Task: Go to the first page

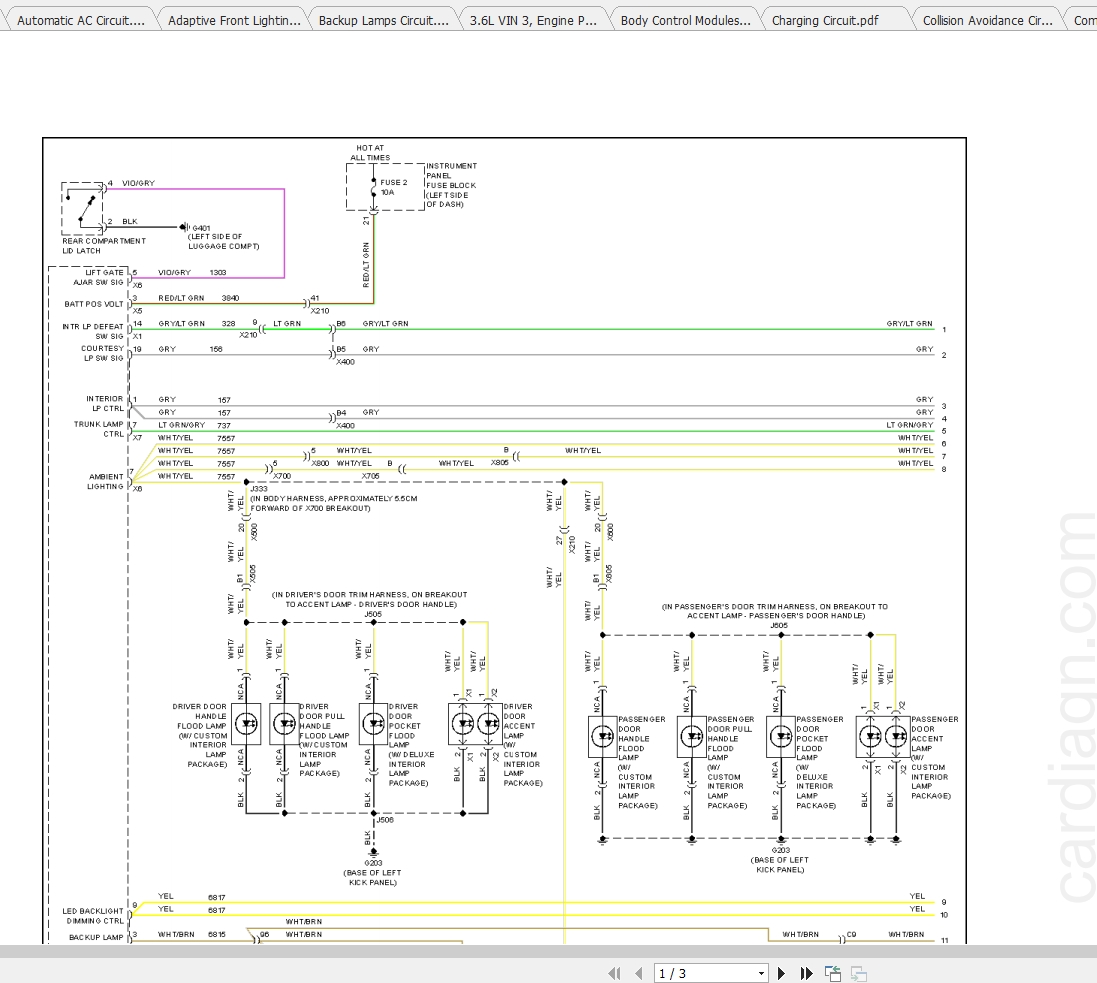Action: (616, 973)
